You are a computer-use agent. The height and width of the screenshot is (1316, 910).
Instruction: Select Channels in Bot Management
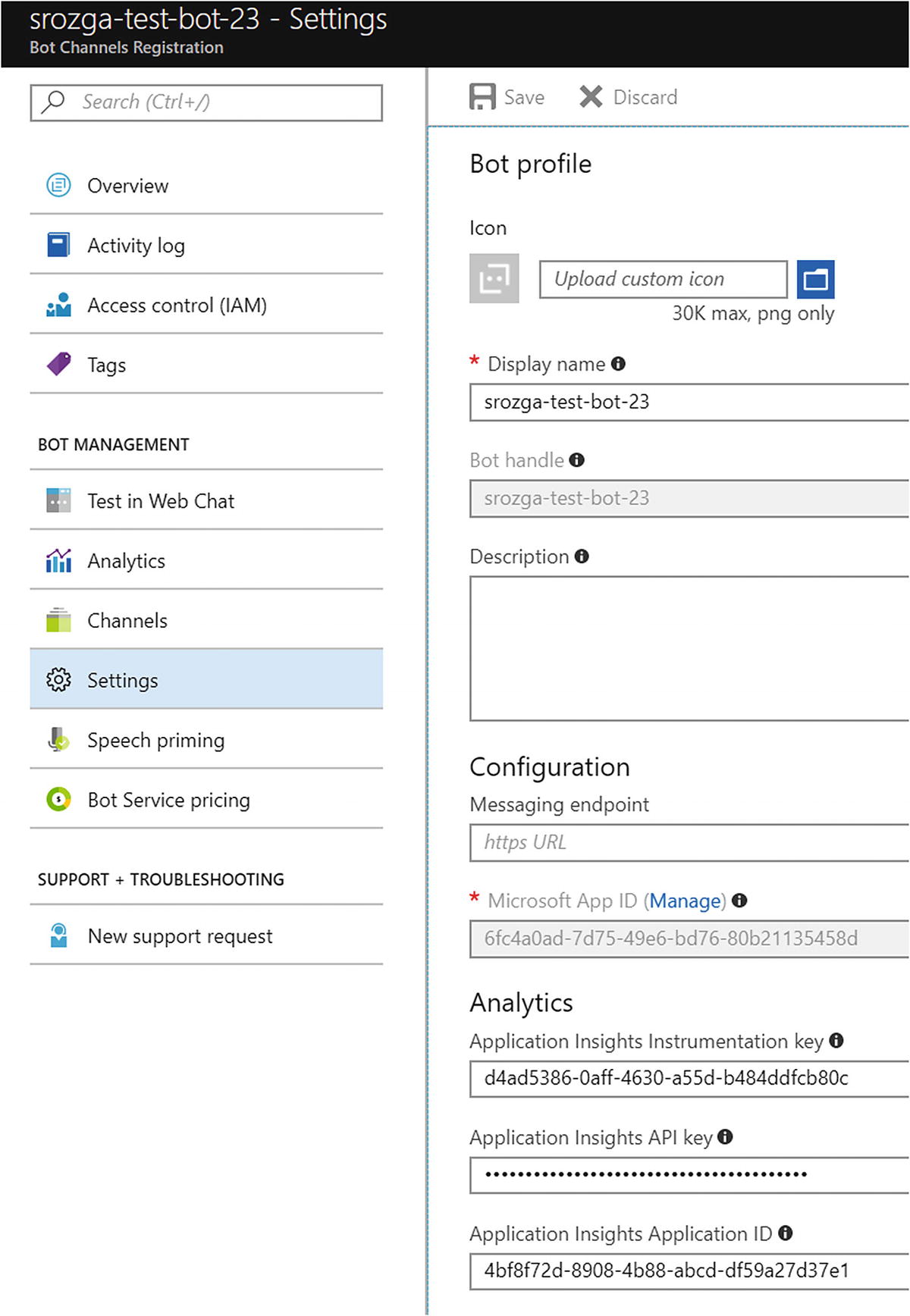click(x=127, y=621)
